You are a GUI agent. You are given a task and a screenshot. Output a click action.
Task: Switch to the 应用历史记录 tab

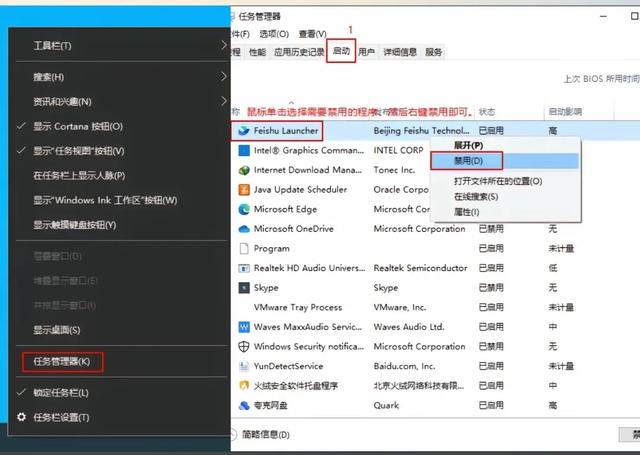click(299, 52)
